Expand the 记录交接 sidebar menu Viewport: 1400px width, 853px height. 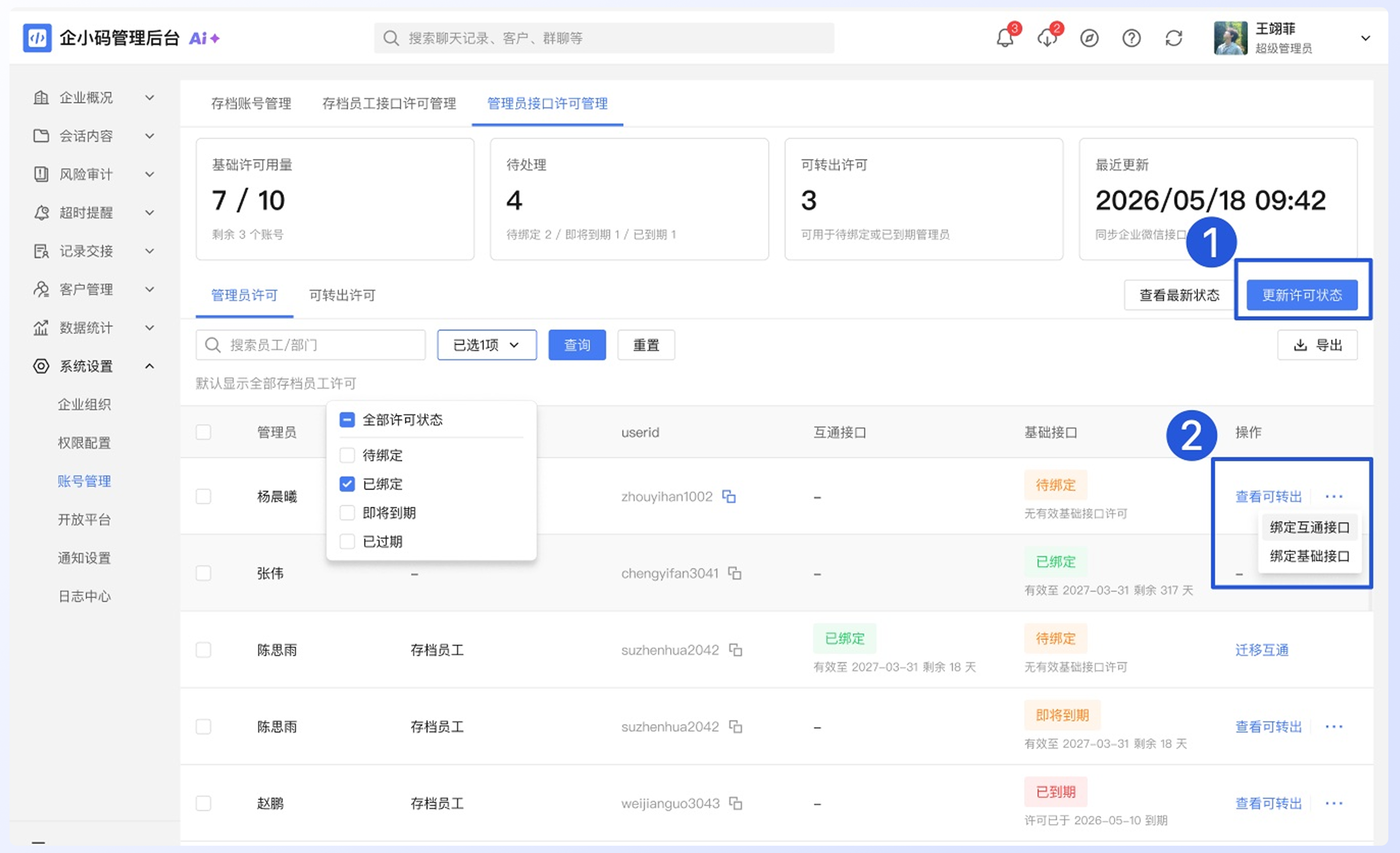[x=149, y=250]
